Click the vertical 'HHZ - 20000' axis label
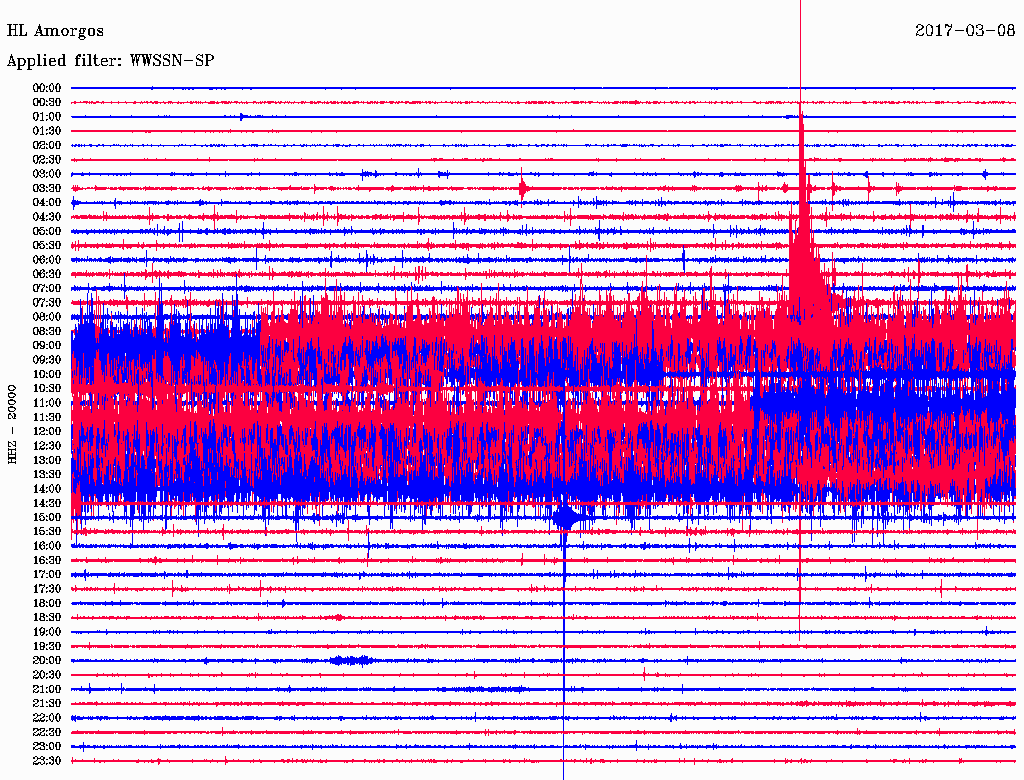This screenshot has height=780, width=1024. pos(12,424)
